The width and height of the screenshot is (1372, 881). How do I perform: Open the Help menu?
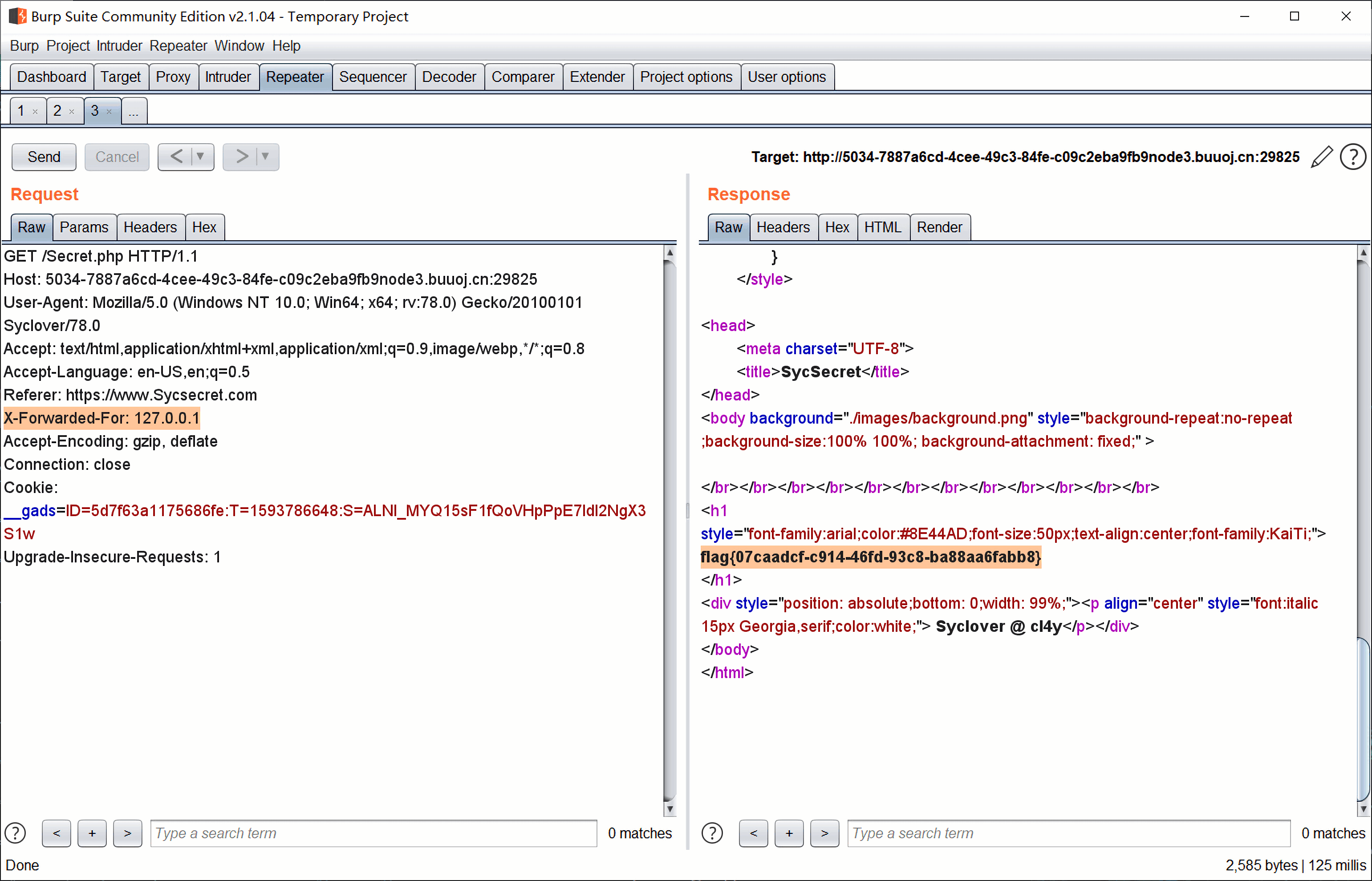(x=286, y=46)
